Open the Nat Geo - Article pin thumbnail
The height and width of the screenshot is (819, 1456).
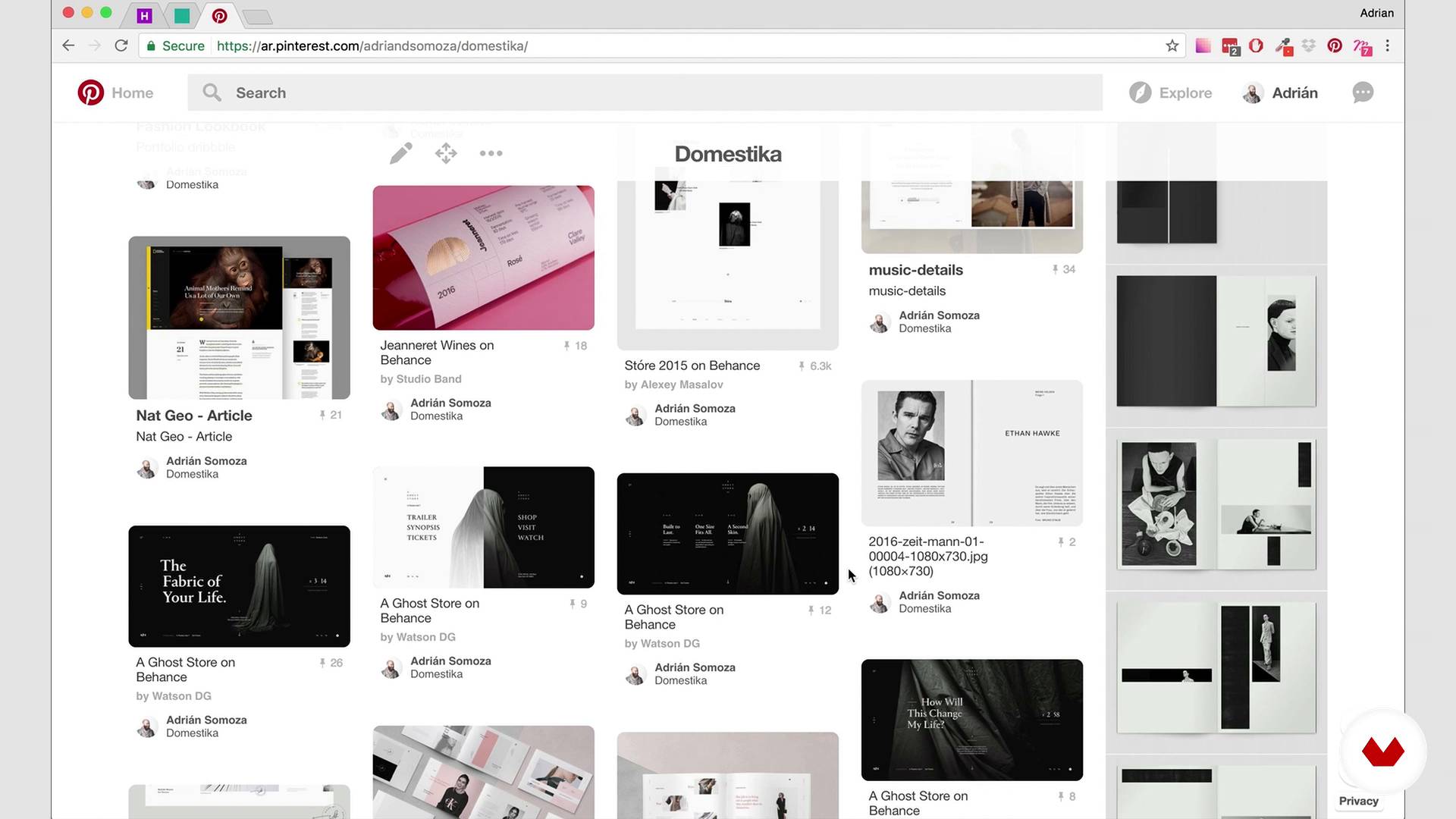click(x=239, y=318)
